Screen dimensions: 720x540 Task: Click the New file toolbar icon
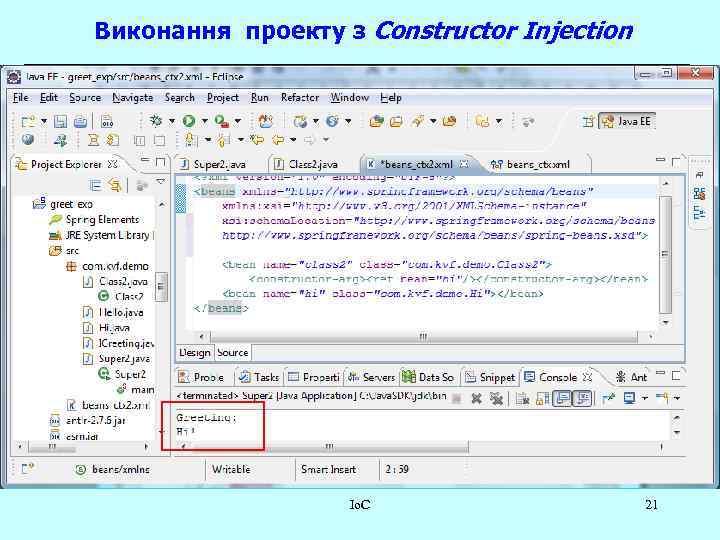(28, 121)
